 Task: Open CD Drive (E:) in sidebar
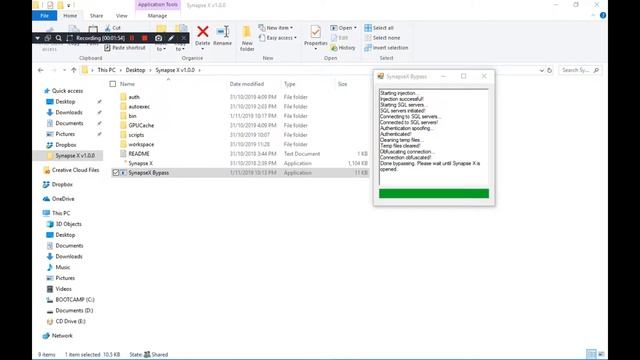coord(66,321)
